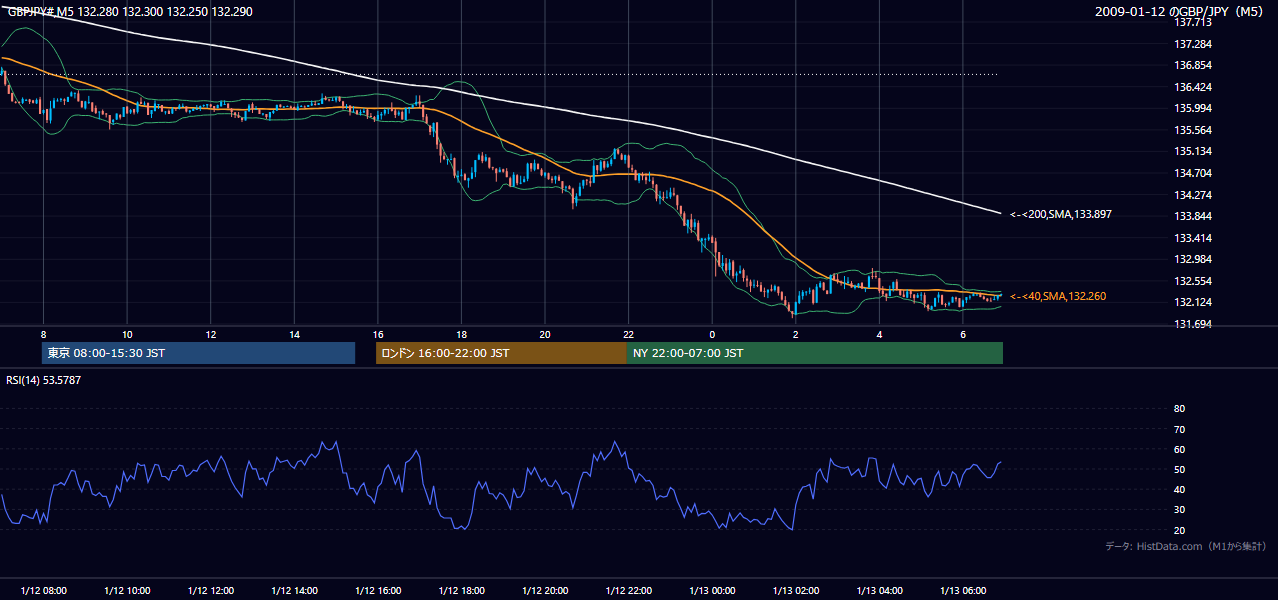Screen dimensions: 1278x600
Task: Click the RSI scale level 60
Action: click(x=1179, y=450)
